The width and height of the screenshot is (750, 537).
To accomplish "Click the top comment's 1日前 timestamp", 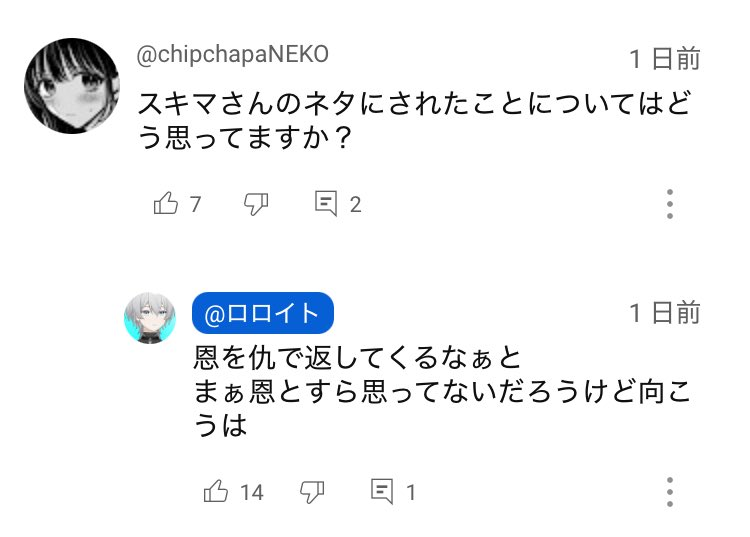I will point(665,59).
